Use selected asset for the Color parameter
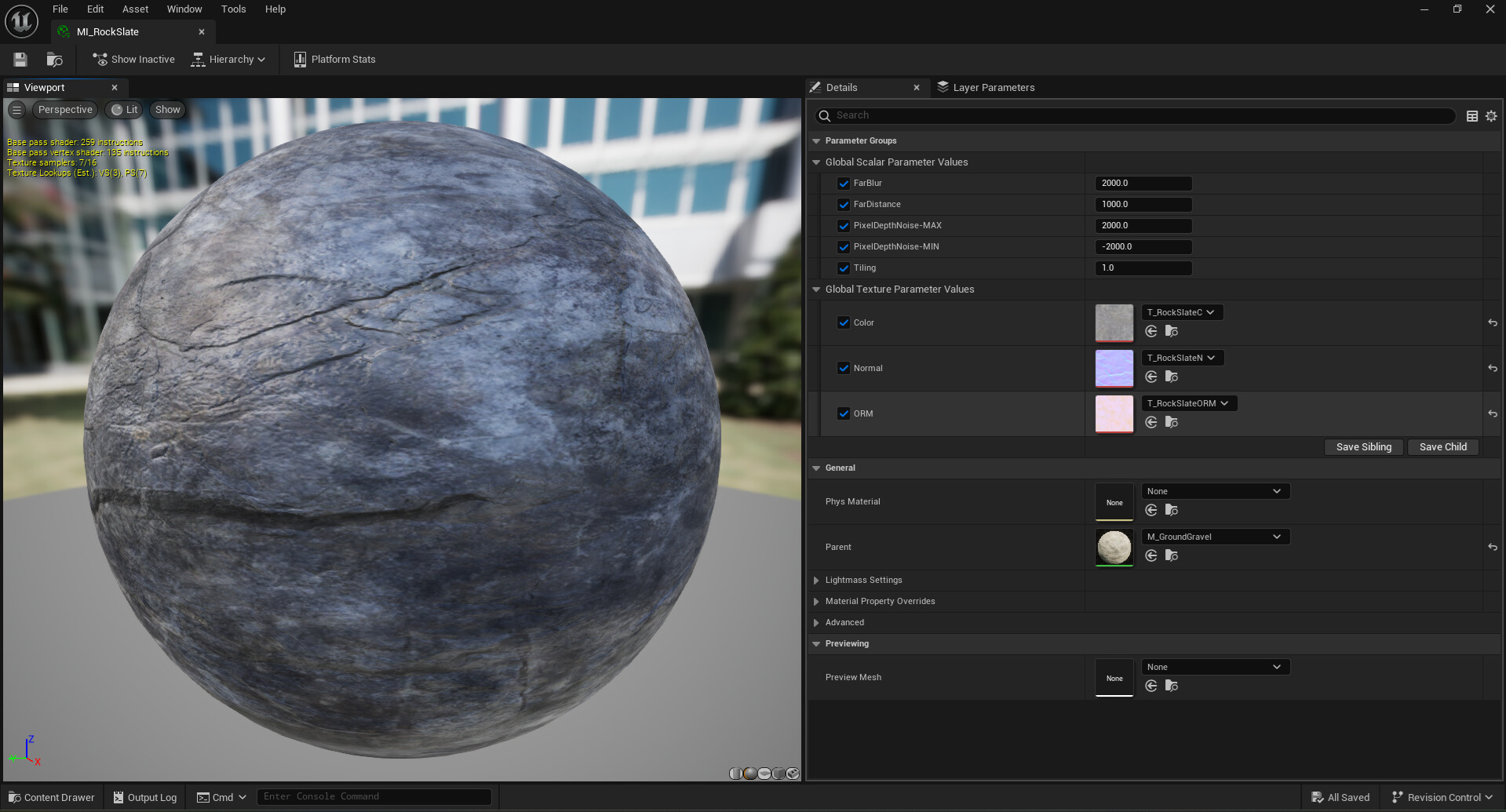This screenshot has height=812, width=1506. [x=1150, y=331]
